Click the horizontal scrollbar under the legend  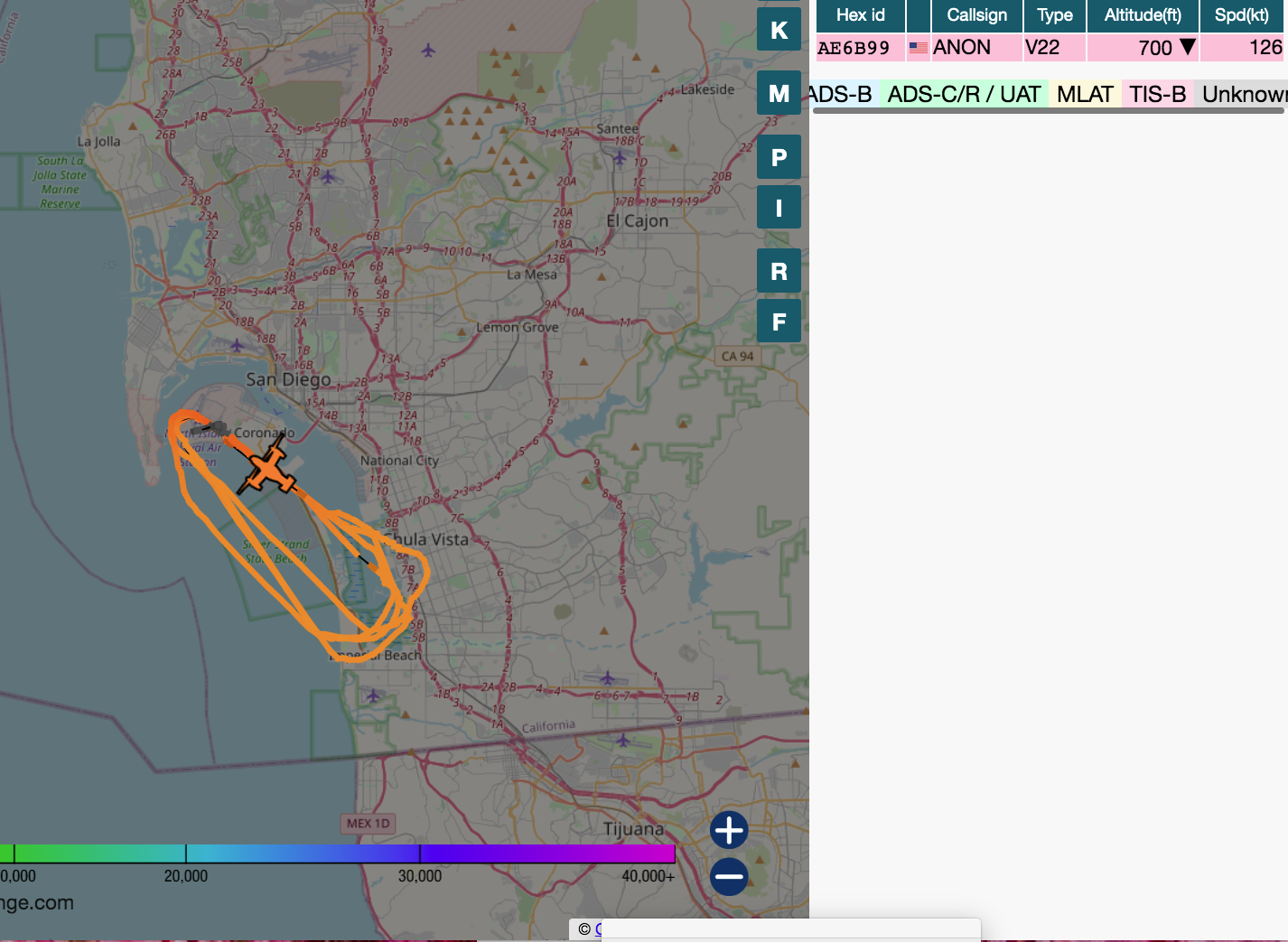pos(1048,111)
